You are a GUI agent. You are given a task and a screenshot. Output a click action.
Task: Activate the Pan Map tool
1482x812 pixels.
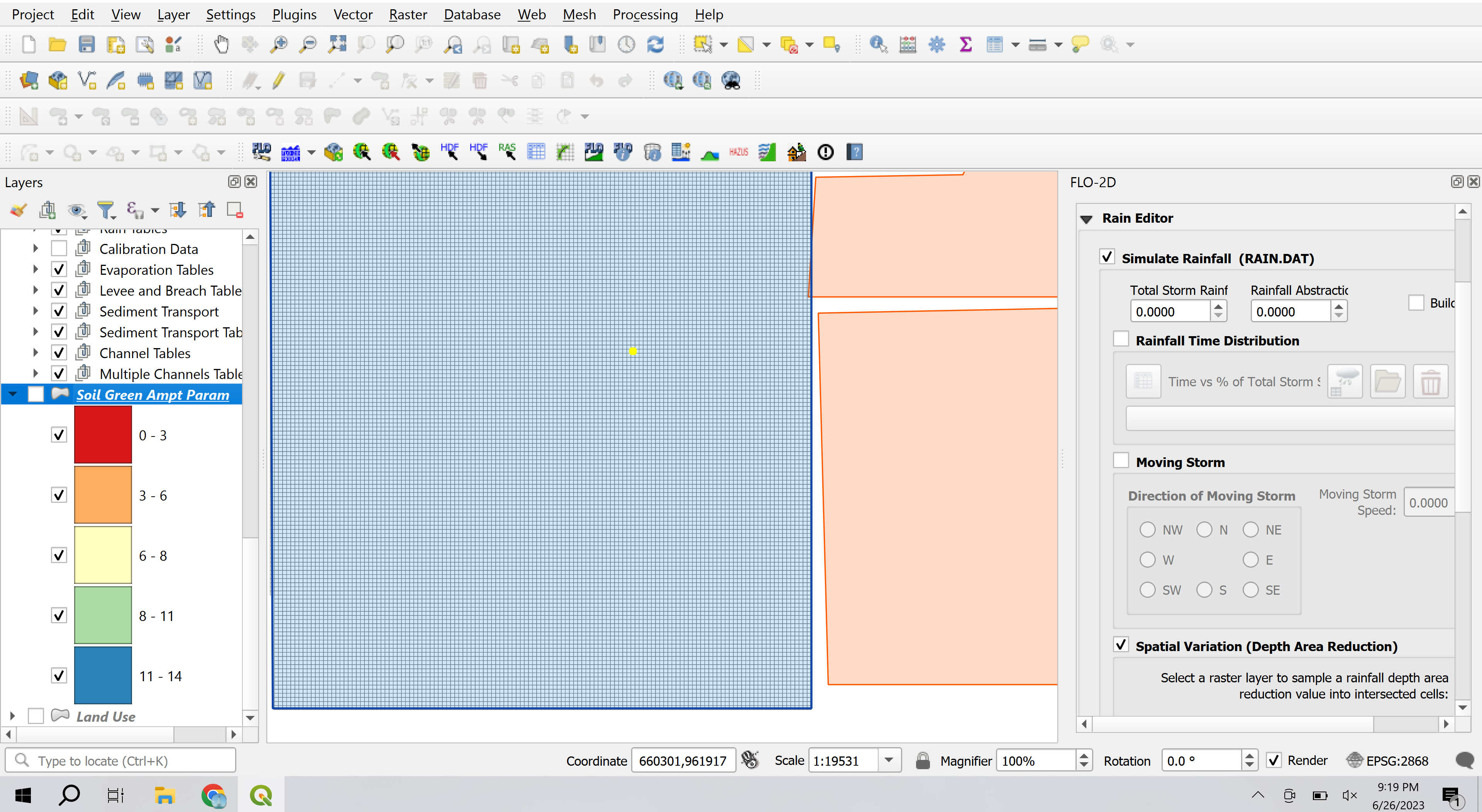(222, 44)
